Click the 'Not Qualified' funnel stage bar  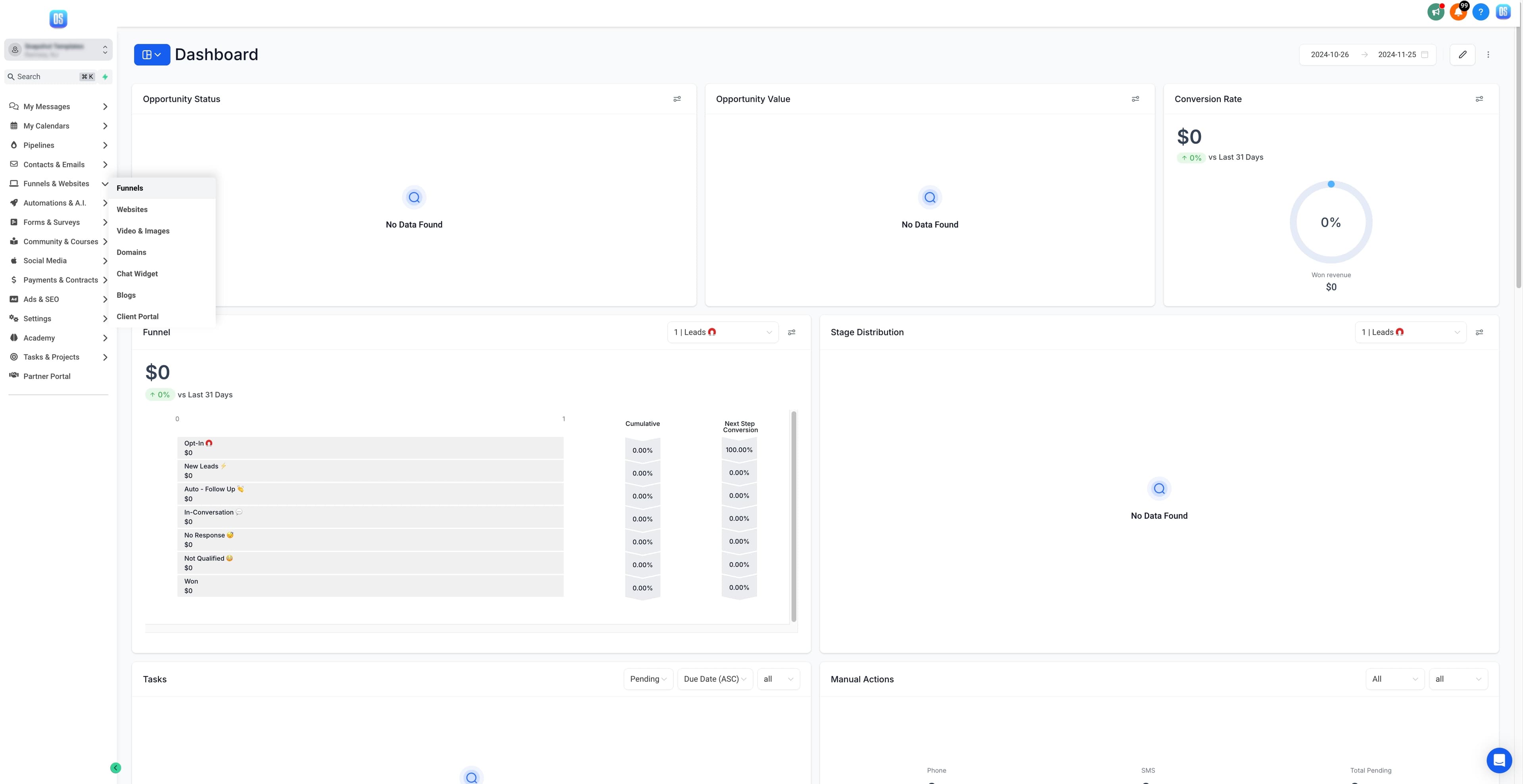pyautogui.click(x=370, y=563)
